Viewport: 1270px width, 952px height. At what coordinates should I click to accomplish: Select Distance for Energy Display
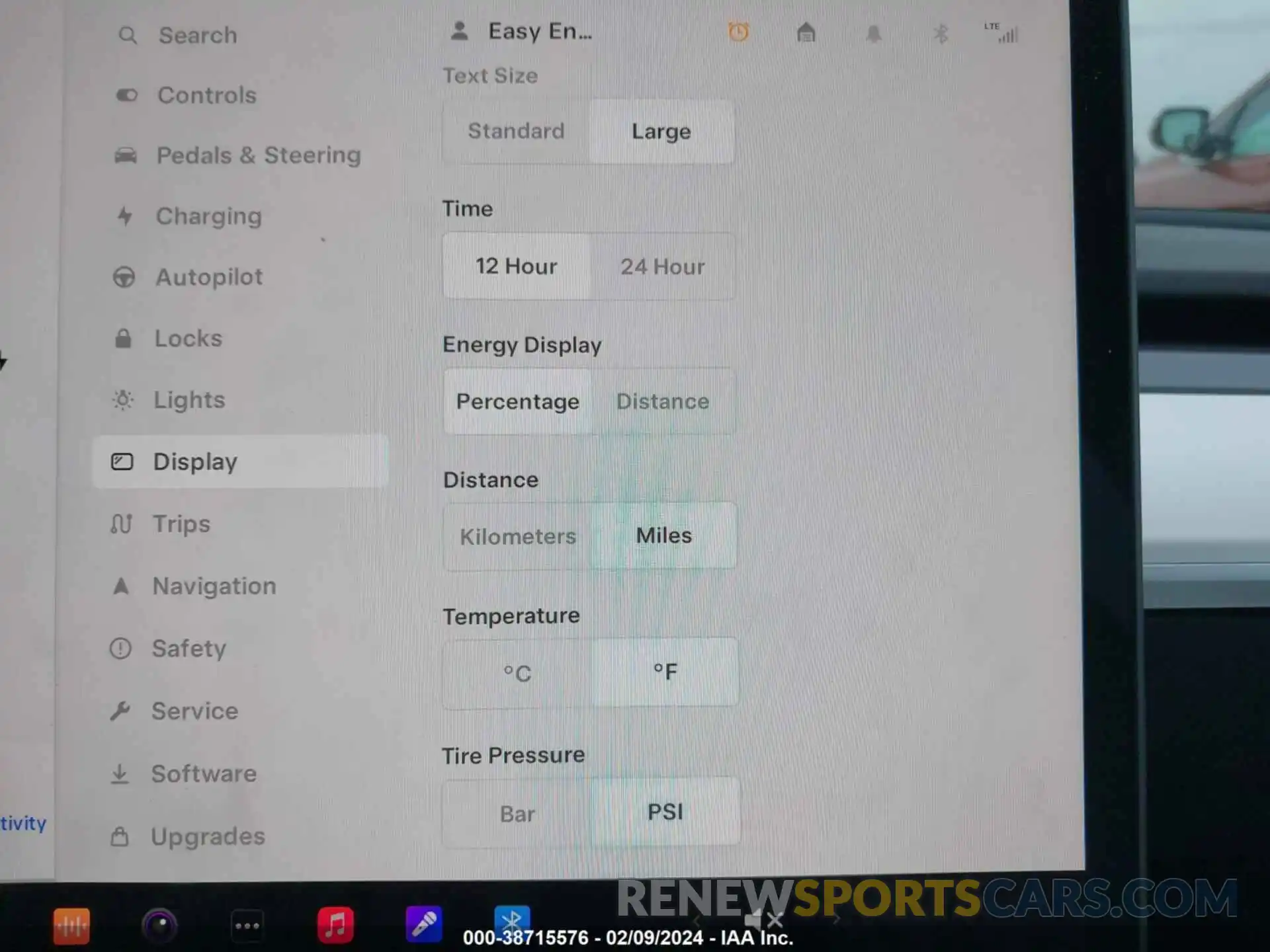click(x=663, y=399)
